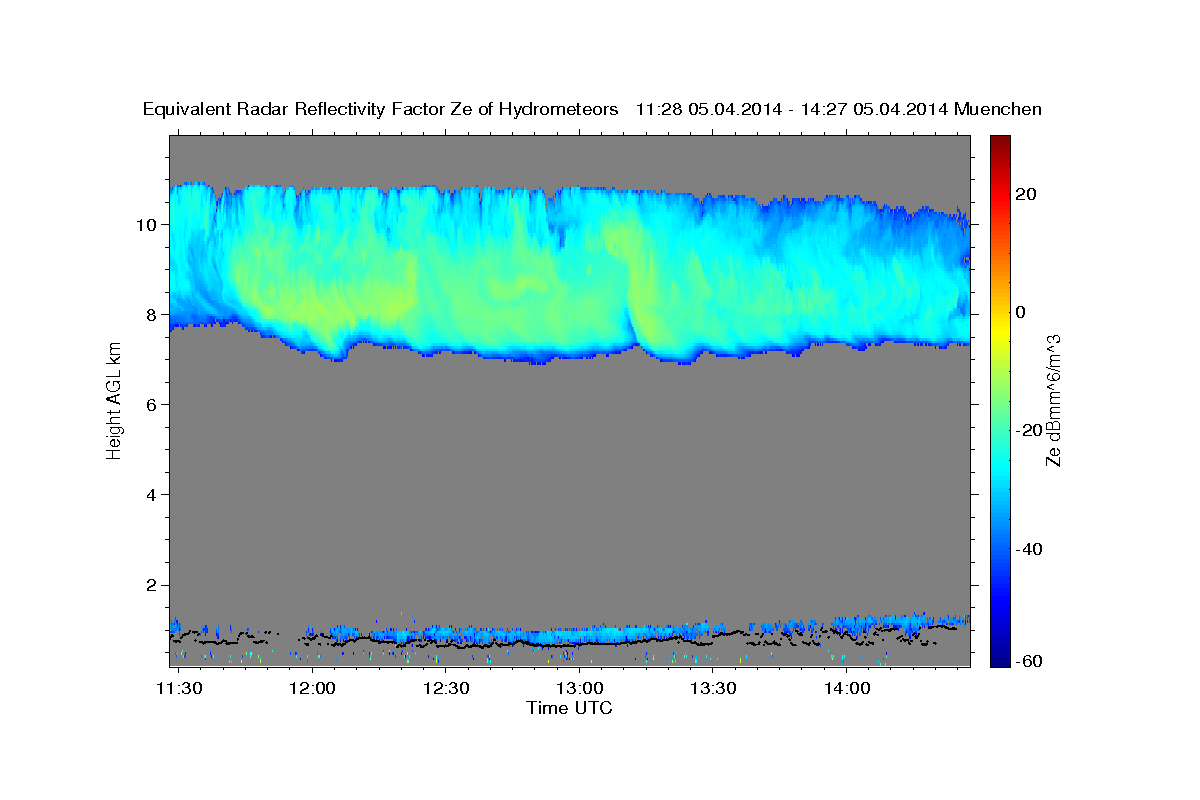The image size is (1200, 800).
Task: Click the plot title 'Equivalent Radar Reflectivity Factor Ze of Hydrometeors'
Action: pos(381,109)
